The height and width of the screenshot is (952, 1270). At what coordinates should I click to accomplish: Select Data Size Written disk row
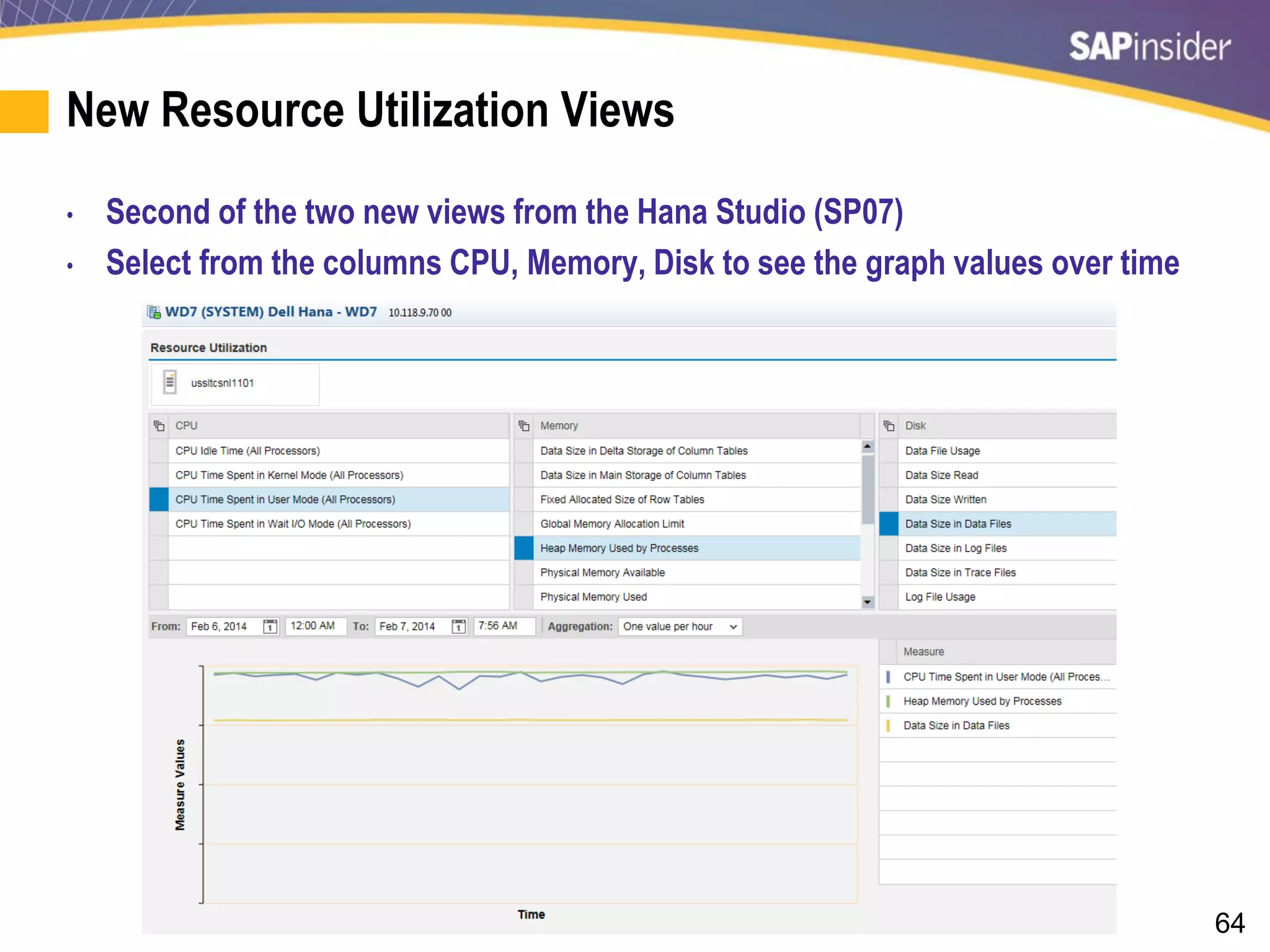(1008, 500)
